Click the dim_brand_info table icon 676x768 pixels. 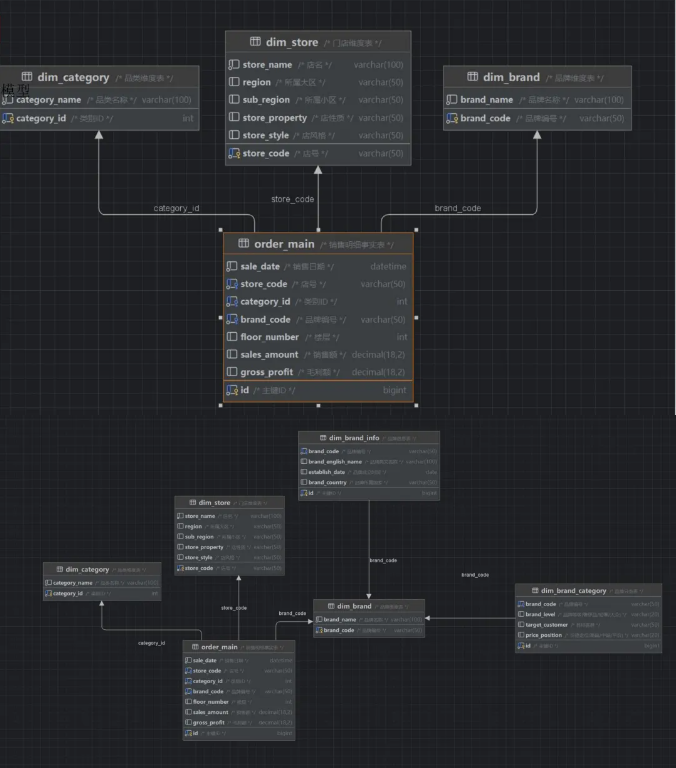(x=321, y=438)
